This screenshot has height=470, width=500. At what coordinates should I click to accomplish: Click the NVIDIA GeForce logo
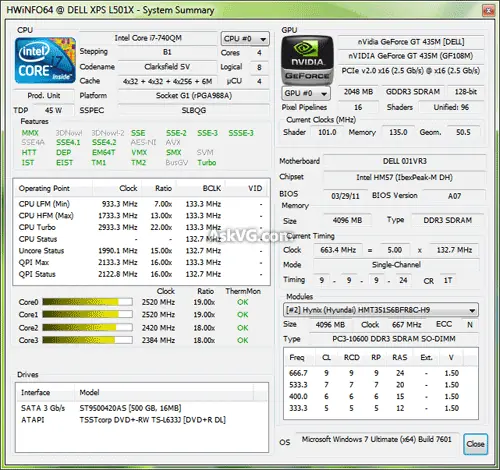(x=307, y=60)
